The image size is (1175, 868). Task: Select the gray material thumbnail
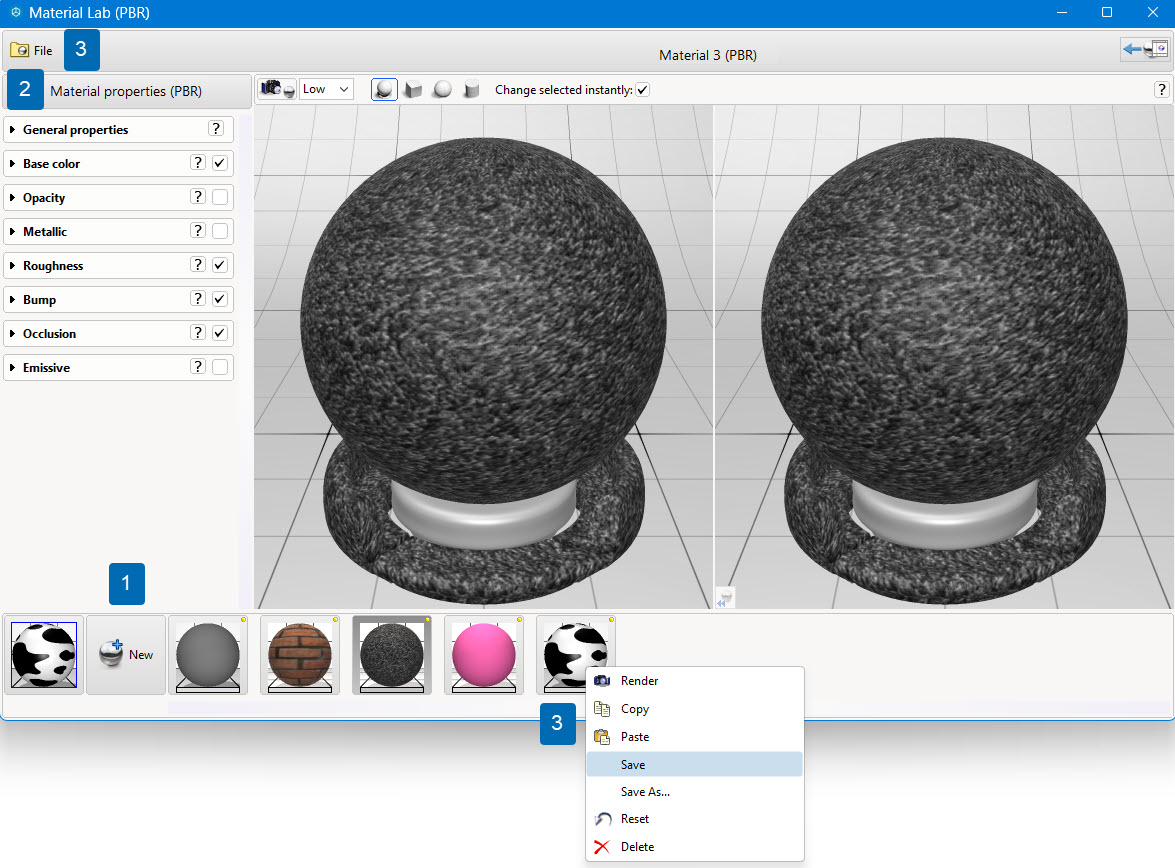(x=208, y=654)
